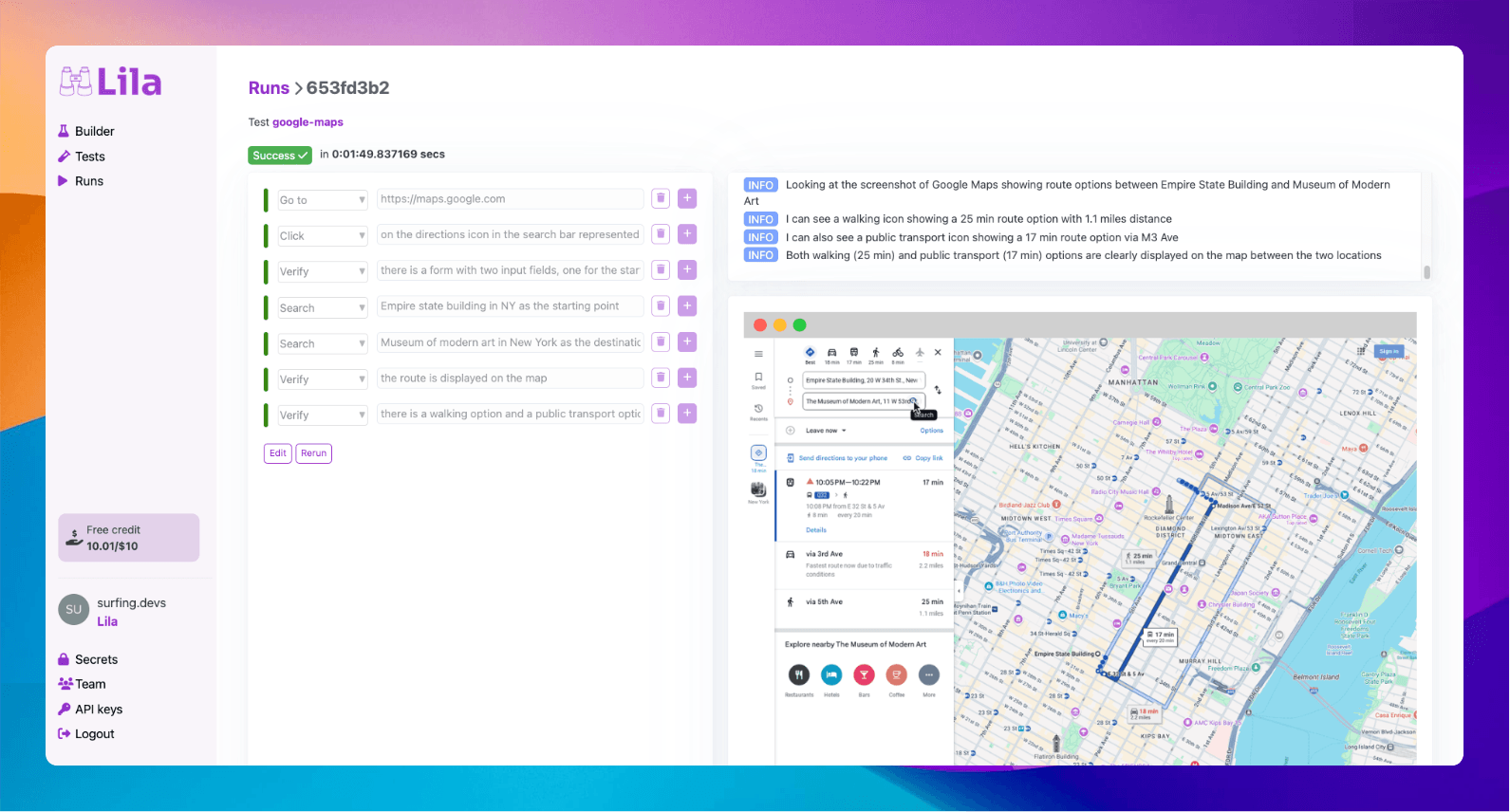Click the 'the route is displayed on the map' field
The width and height of the screenshot is (1510, 812).
510,378
